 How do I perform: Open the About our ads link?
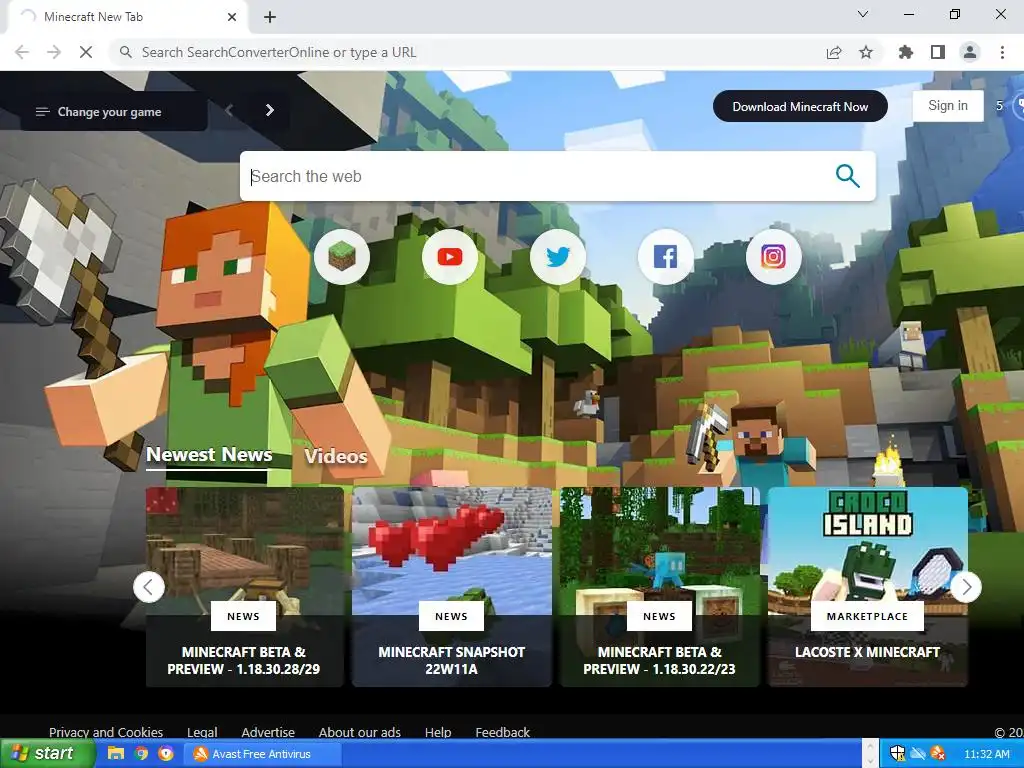tap(359, 732)
